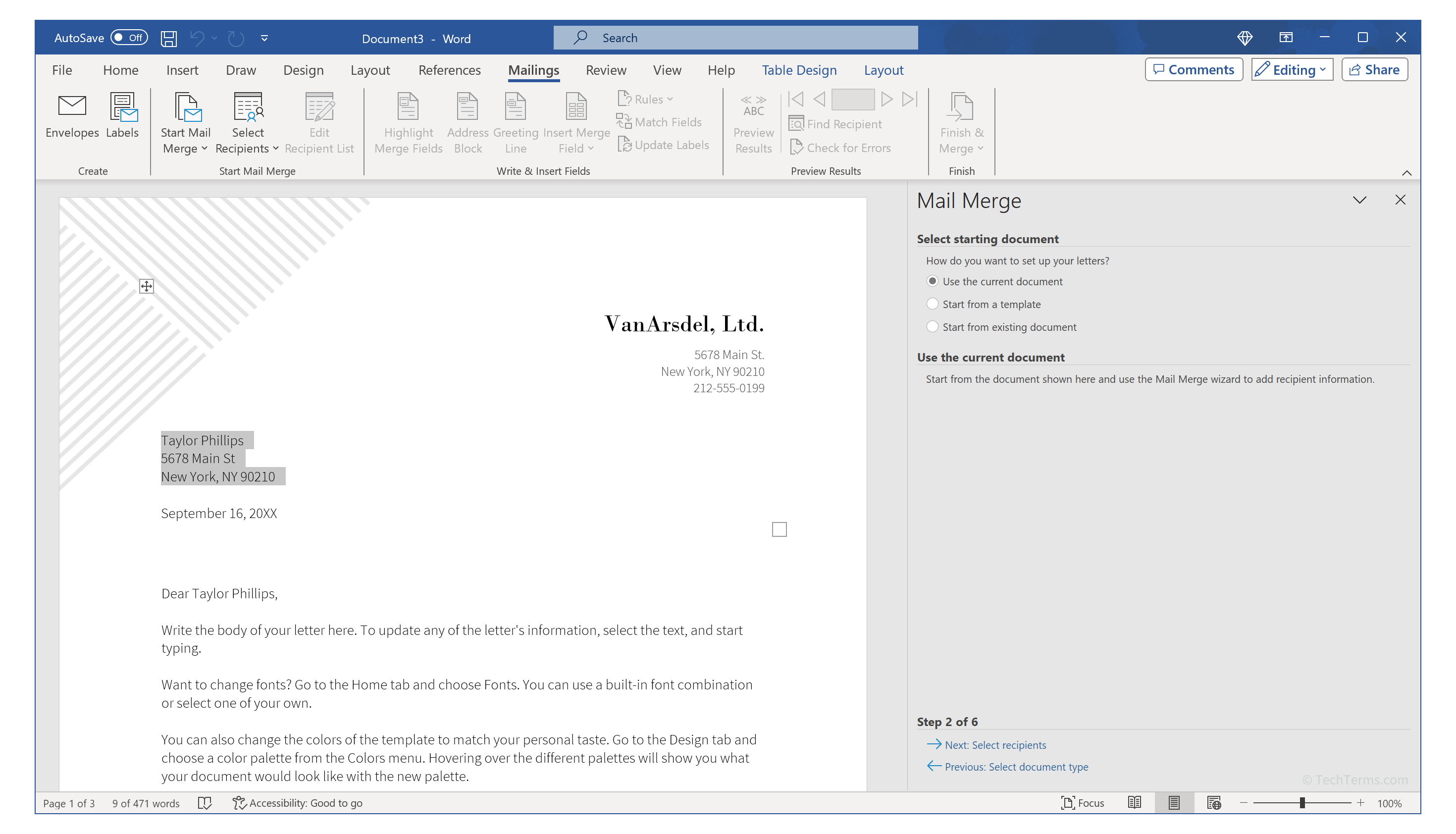Open Mail Merge pane options chevron
Image resolution: width=1456 pixels, height=834 pixels.
(x=1359, y=200)
